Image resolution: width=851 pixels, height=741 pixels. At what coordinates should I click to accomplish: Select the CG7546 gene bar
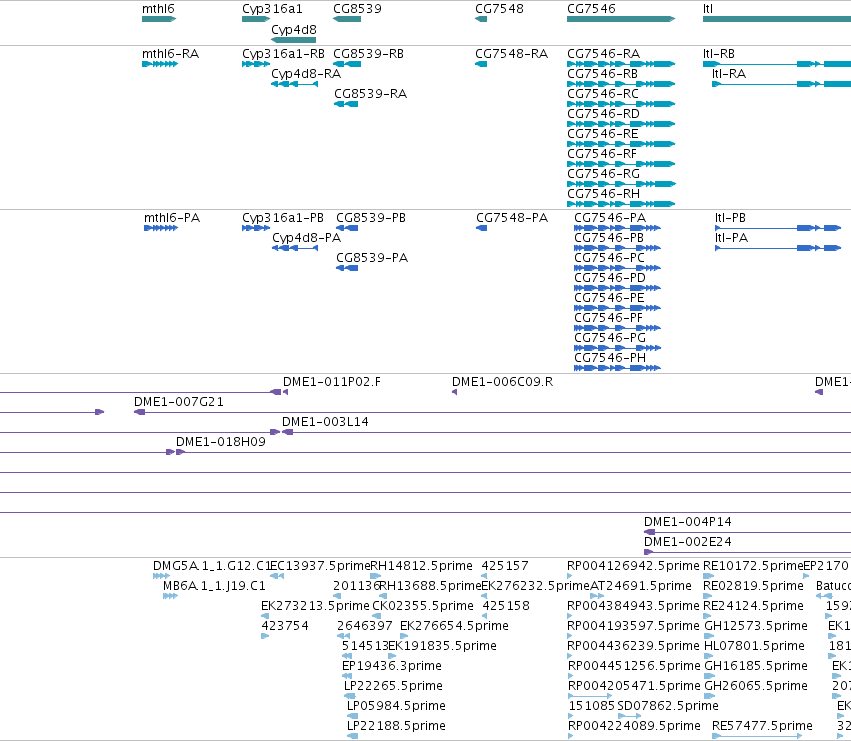[x=621, y=19]
